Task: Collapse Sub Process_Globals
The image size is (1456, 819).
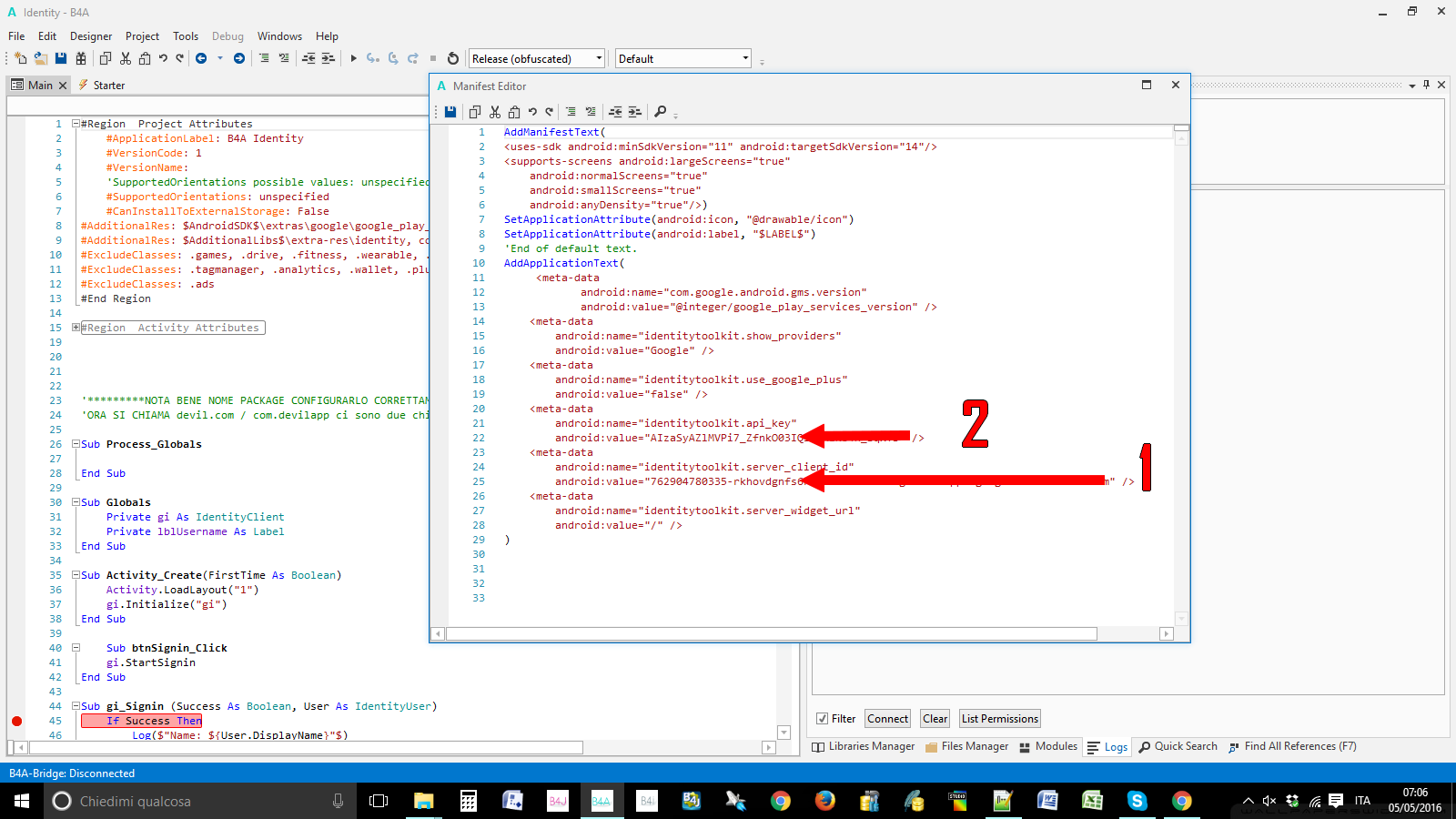Action: pos(76,444)
